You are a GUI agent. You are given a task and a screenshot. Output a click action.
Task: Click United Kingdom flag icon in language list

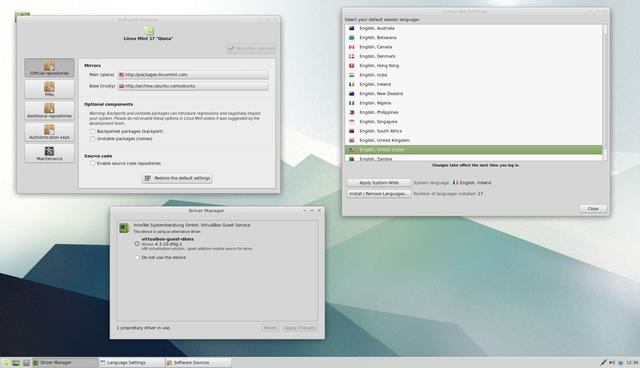[x=351, y=140]
